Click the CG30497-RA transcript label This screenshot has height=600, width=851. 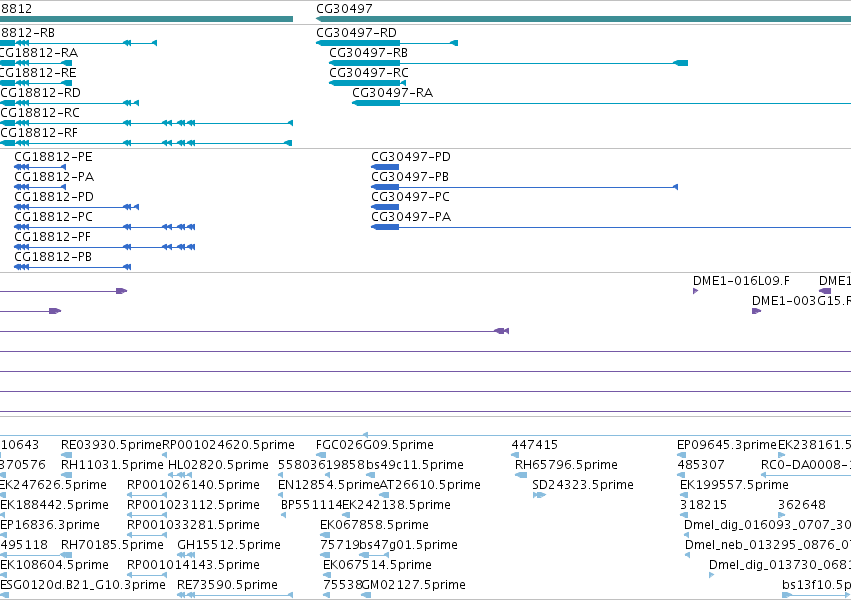[x=392, y=93]
